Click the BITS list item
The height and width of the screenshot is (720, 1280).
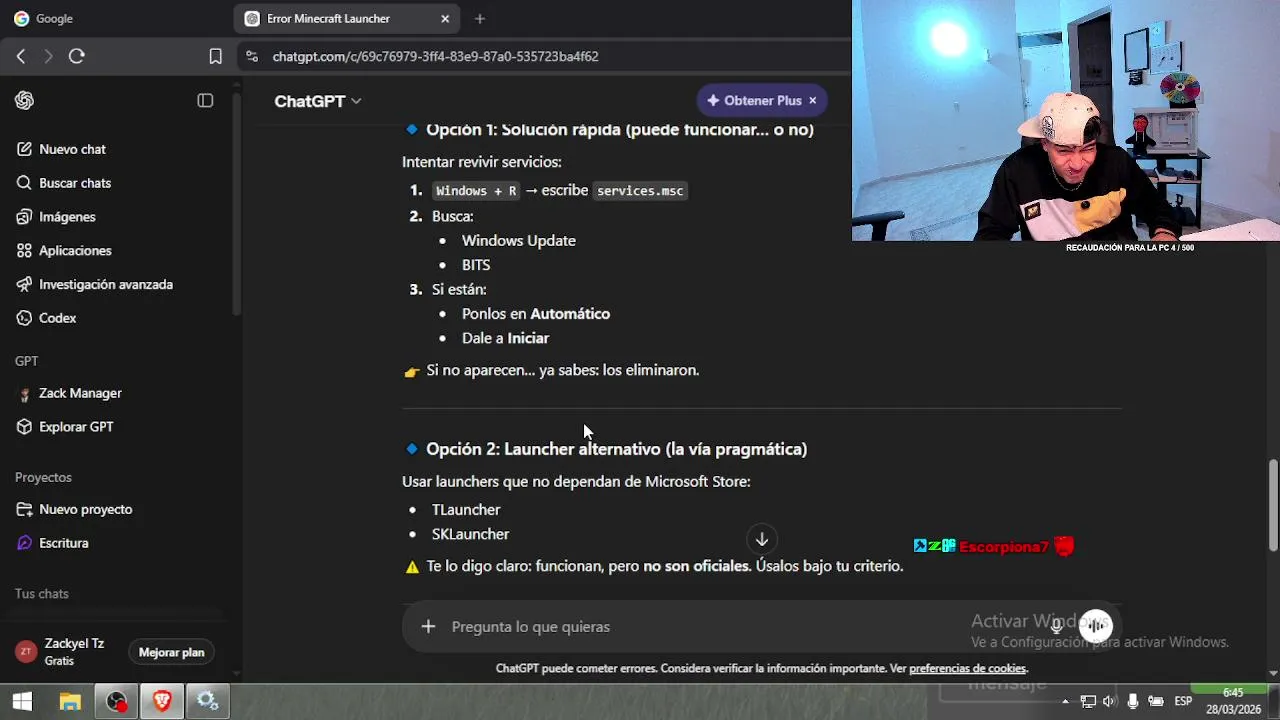click(x=476, y=265)
